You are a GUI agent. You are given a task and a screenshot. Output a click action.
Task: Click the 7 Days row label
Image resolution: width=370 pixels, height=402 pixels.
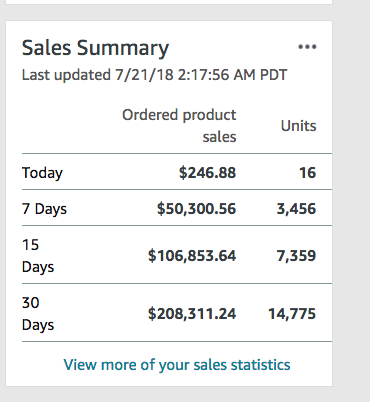44,209
